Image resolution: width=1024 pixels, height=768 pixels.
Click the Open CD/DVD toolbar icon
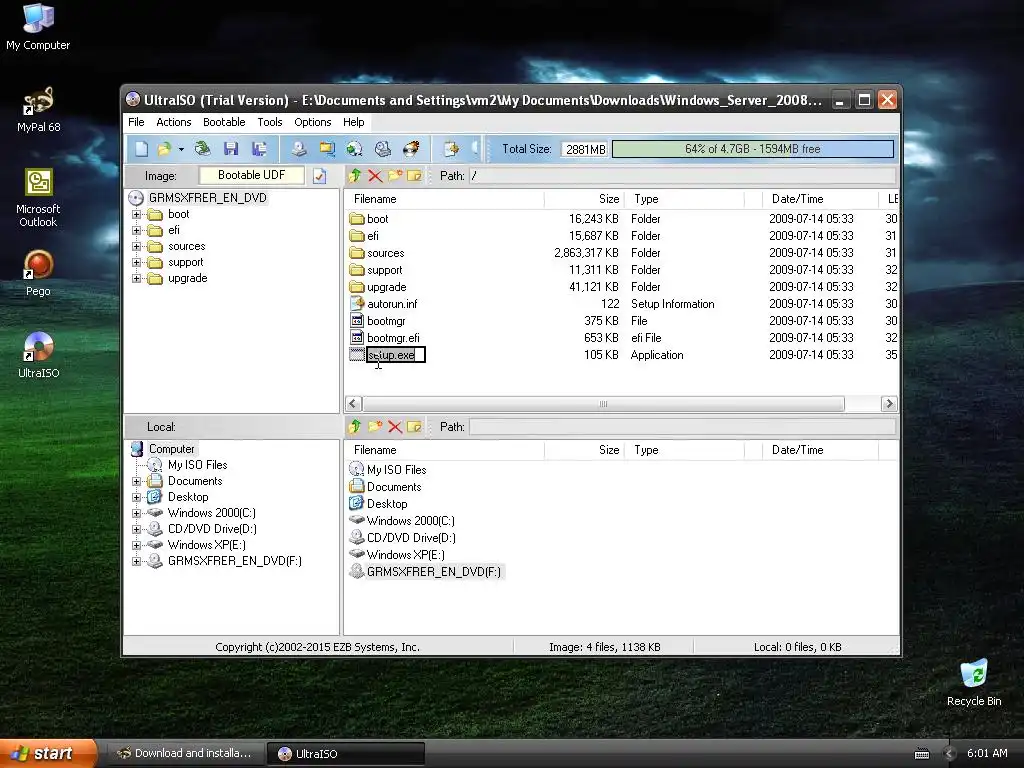[x=202, y=149]
